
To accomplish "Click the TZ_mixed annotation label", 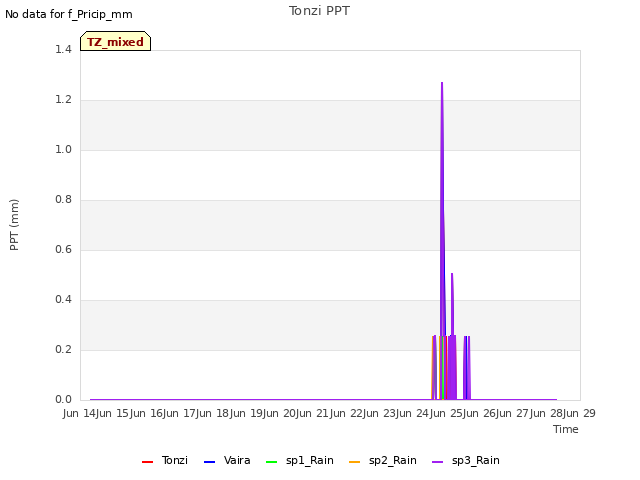I will pos(116,41).
